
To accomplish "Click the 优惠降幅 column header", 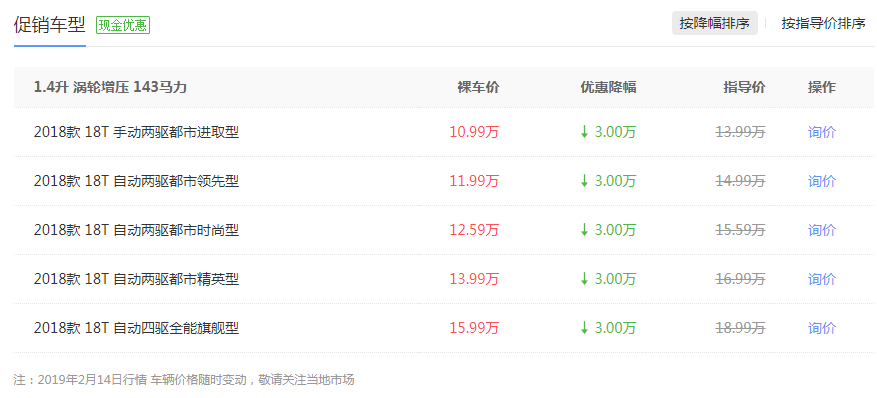I will [608, 87].
